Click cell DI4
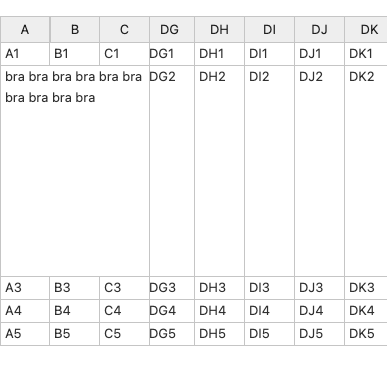 pyautogui.click(x=270, y=311)
